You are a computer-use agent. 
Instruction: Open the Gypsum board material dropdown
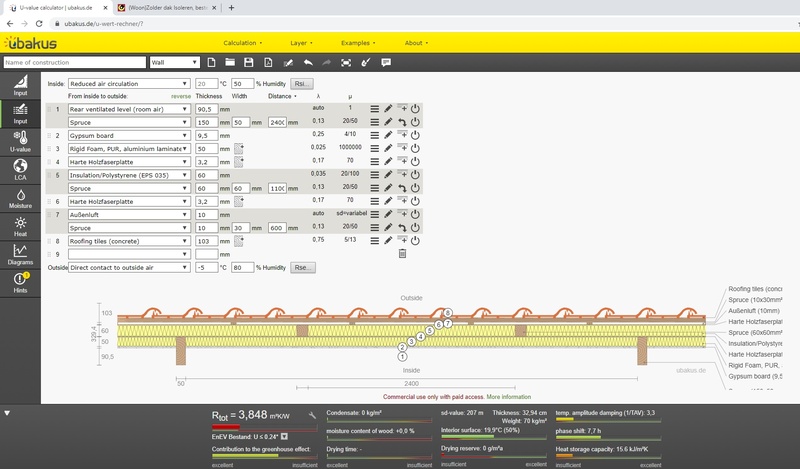[x=129, y=136]
